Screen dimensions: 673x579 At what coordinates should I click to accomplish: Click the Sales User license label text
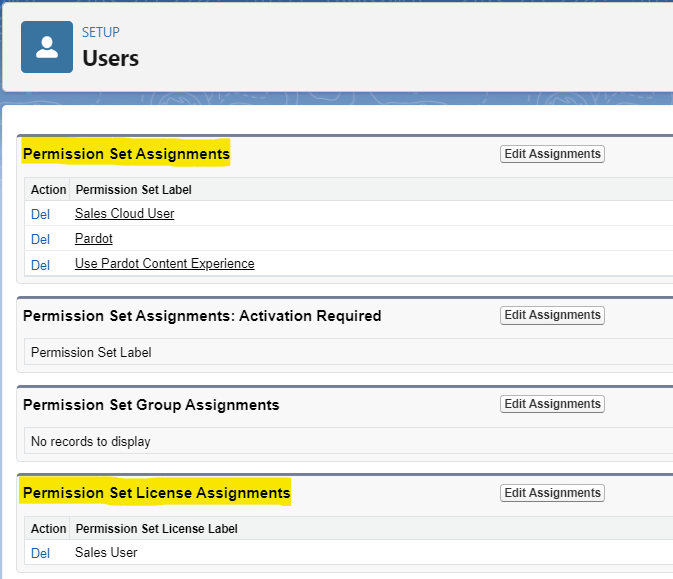(x=106, y=552)
